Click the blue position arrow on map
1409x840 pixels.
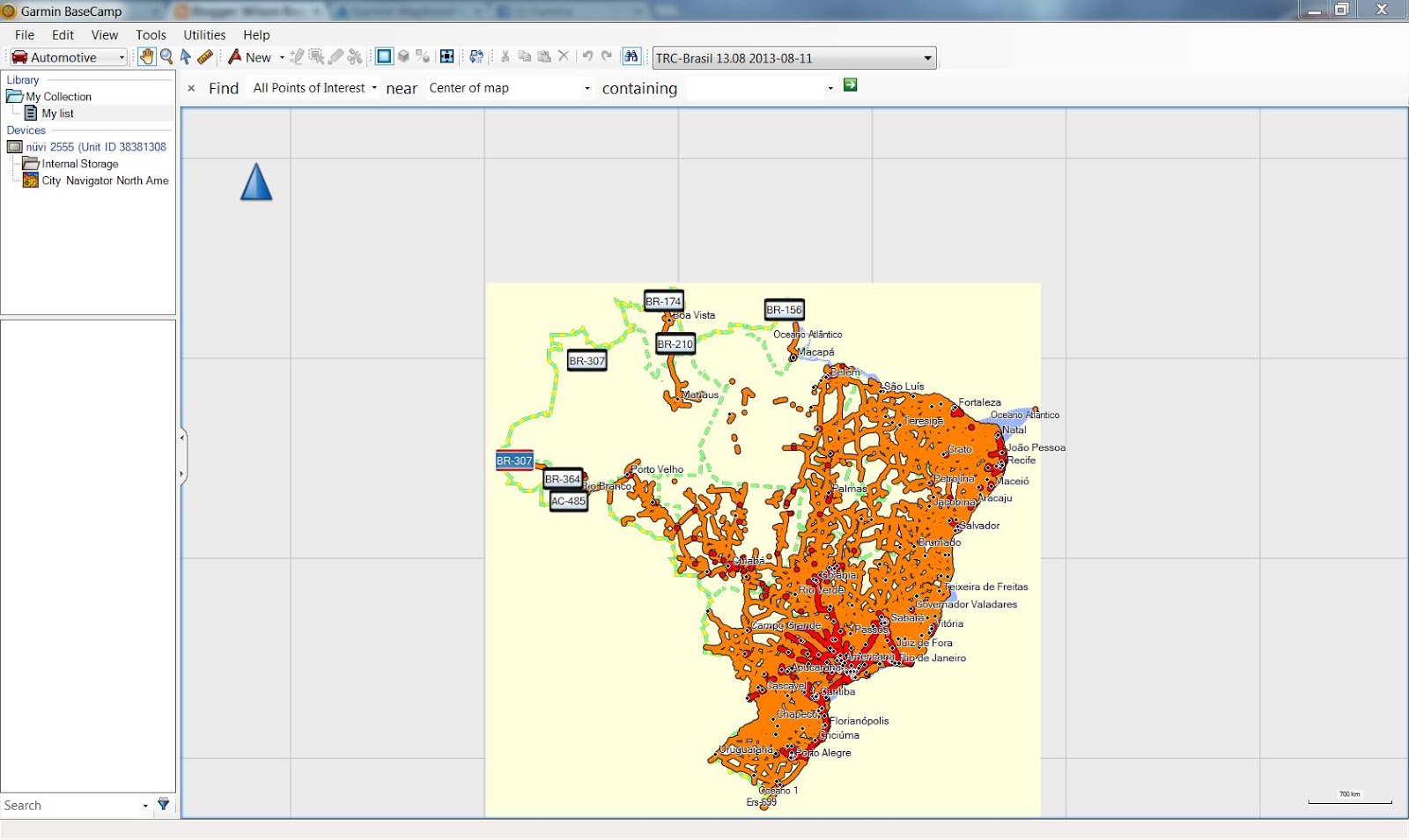coord(256,181)
